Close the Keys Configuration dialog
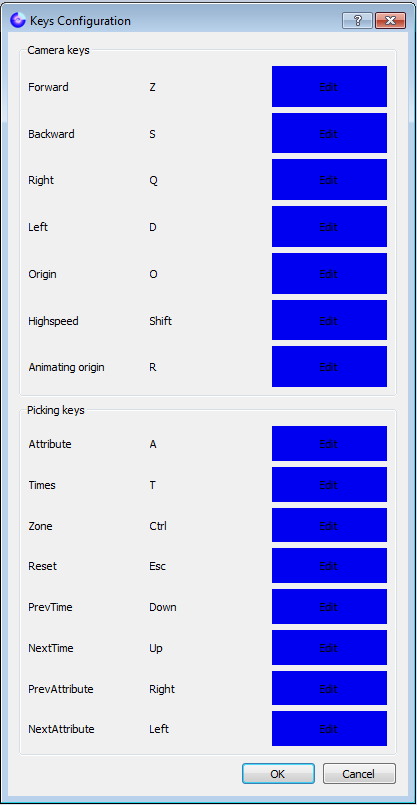417x805 pixels. click(x=390, y=21)
